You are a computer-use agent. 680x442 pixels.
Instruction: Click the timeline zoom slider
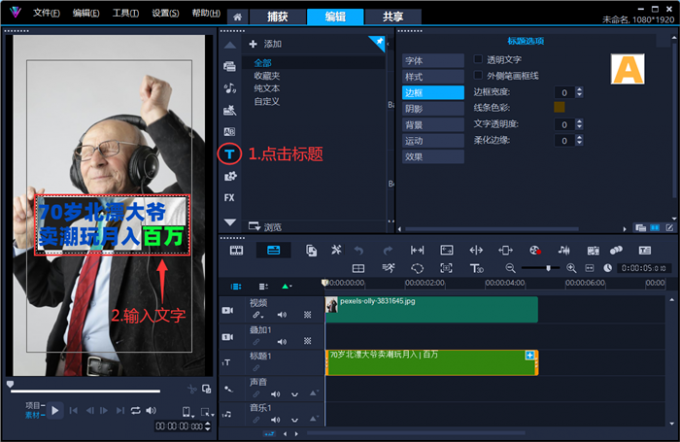point(541,268)
